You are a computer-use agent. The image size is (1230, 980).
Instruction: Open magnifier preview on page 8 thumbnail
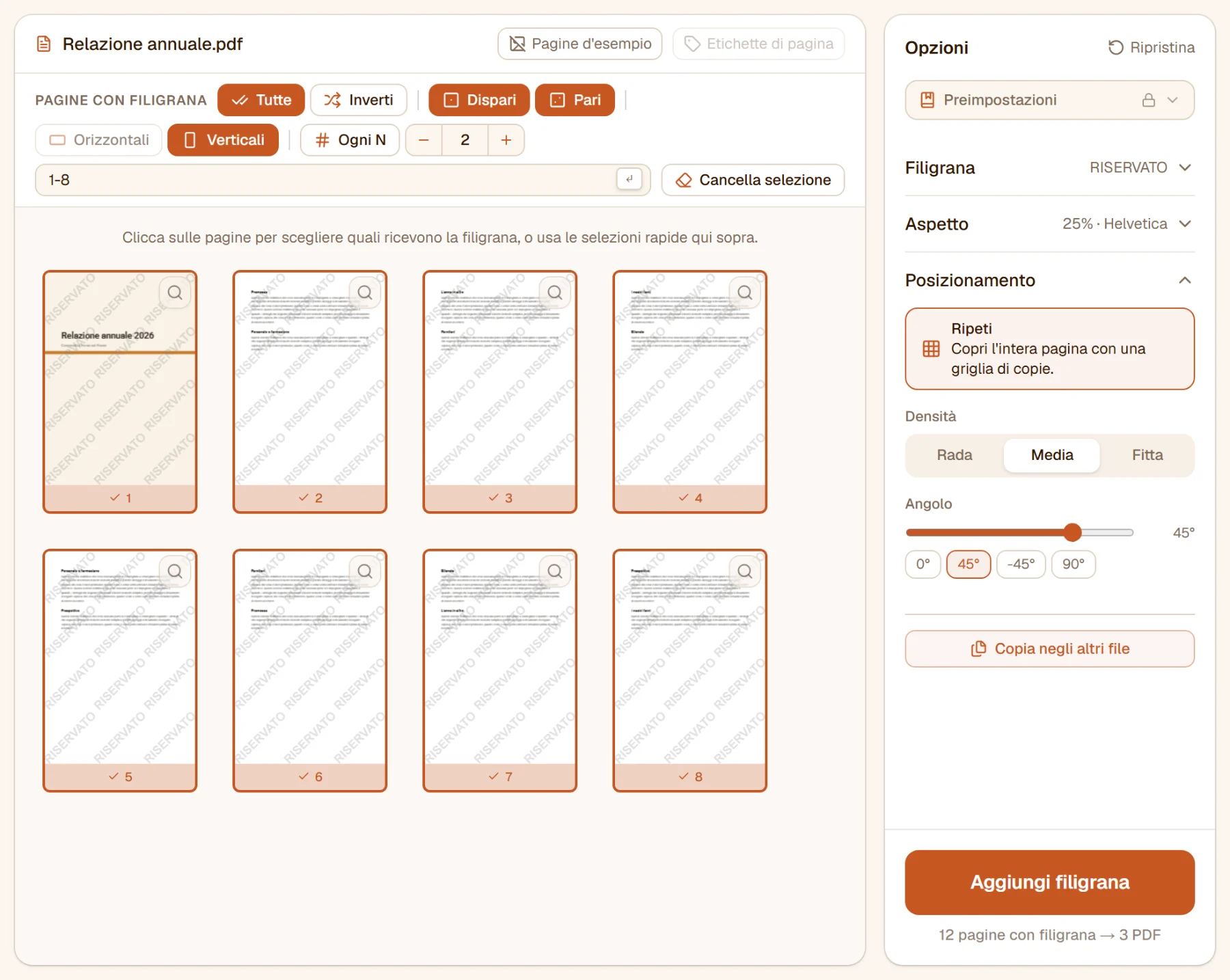click(745, 571)
